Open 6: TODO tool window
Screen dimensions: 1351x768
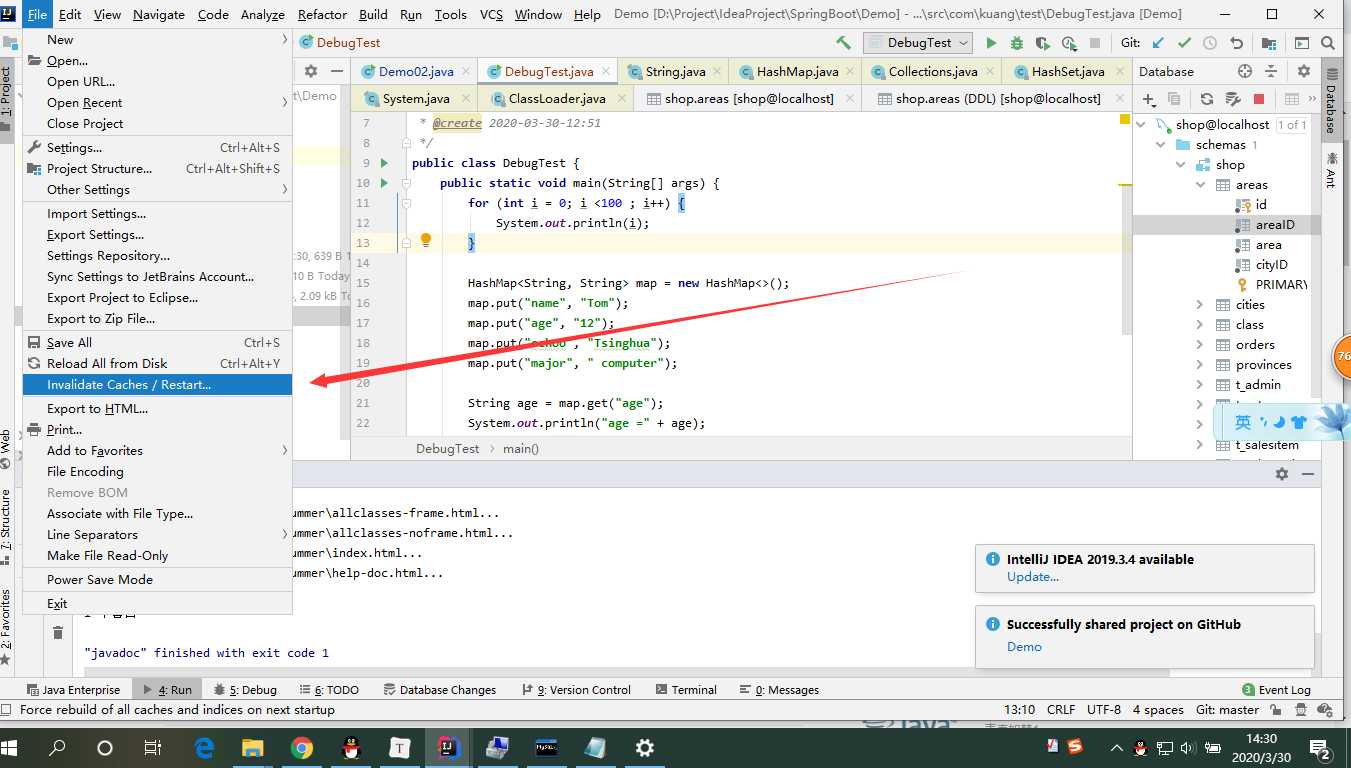pyautogui.click(x=328, y=690)
